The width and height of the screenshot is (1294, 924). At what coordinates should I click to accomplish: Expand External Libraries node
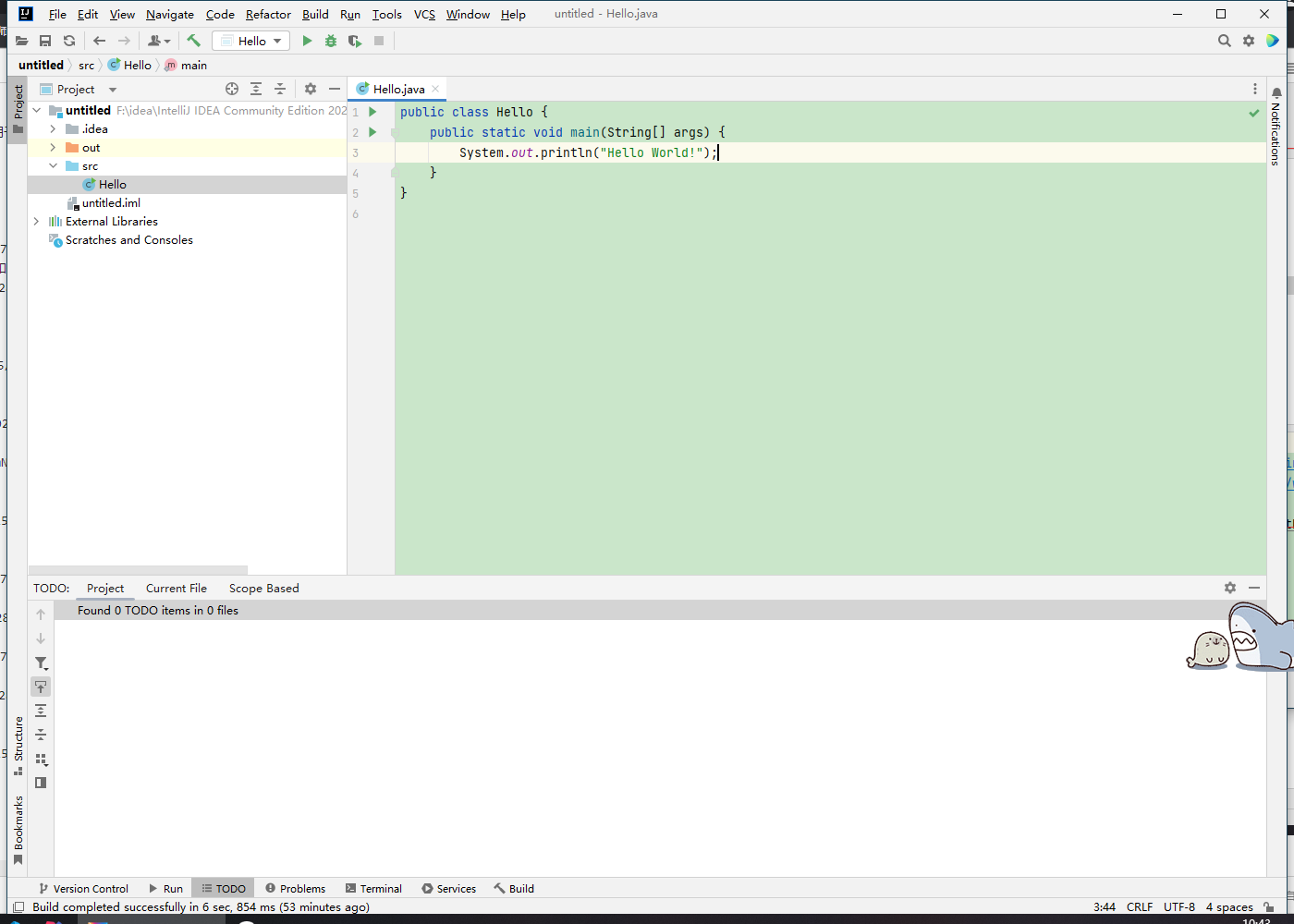click(37, 221)
